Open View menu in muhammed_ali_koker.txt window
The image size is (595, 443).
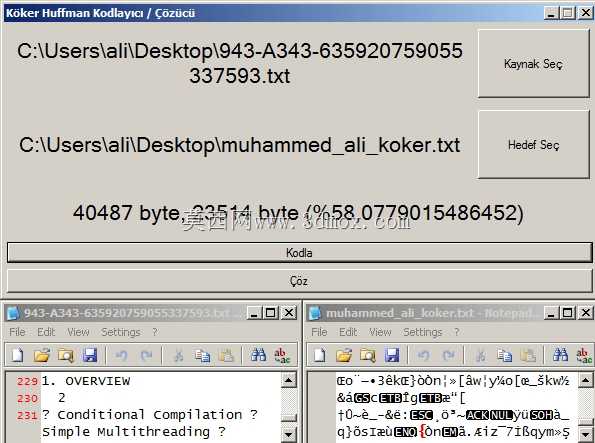(380, 332)
